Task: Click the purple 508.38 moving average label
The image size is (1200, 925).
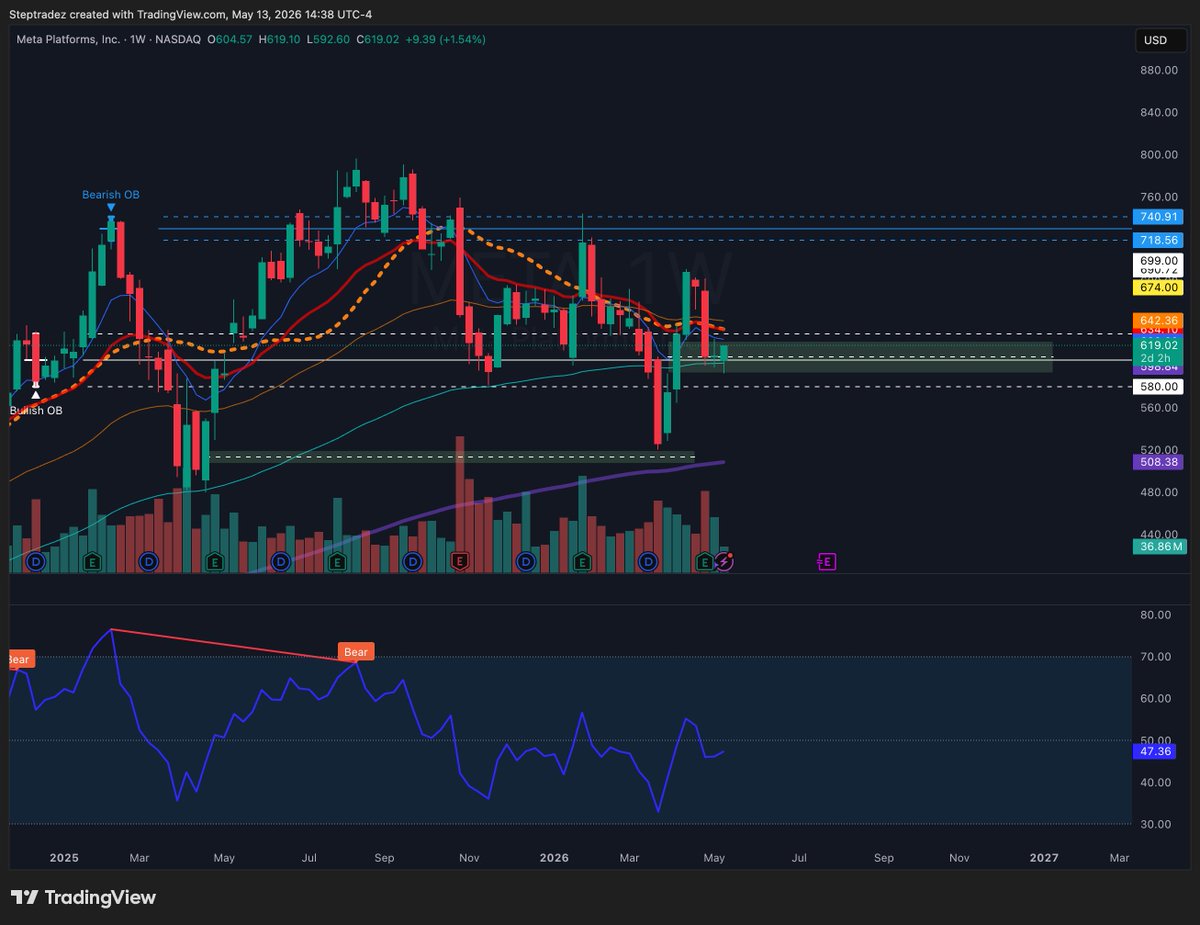Action: 1159,463
